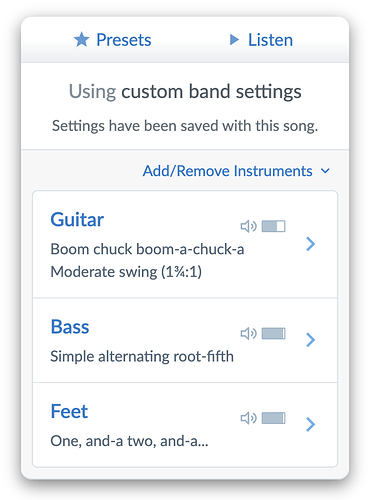Click the play triangle beside Listen

click(234, 40)
